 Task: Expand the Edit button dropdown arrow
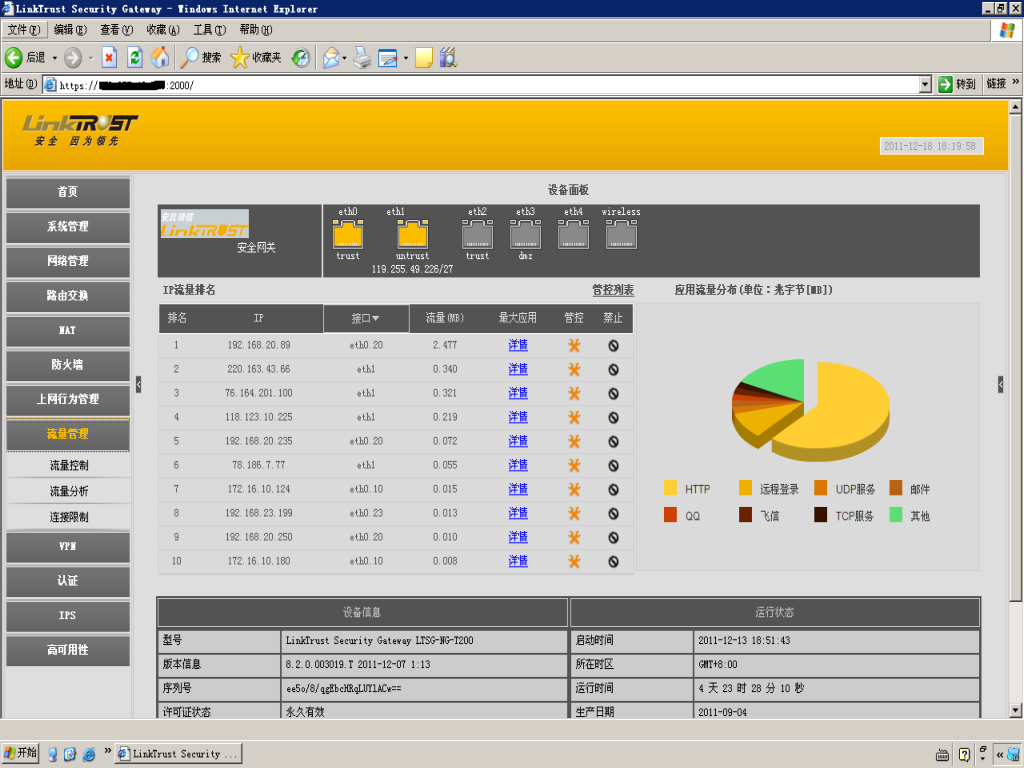click(x=406, y=57)
